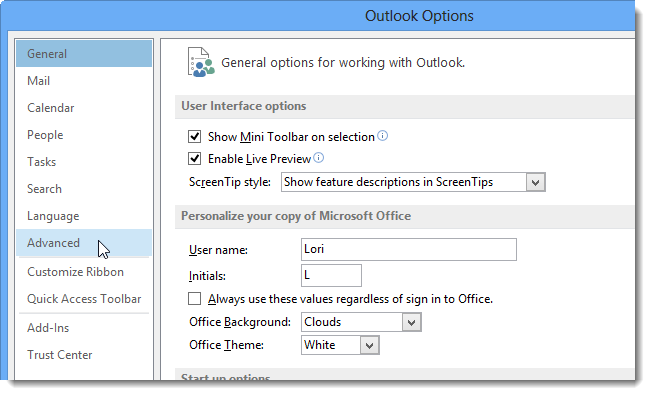Open the Add-Ins category
This screenshot has width=650, height=395.
click(x=84, y=328)
